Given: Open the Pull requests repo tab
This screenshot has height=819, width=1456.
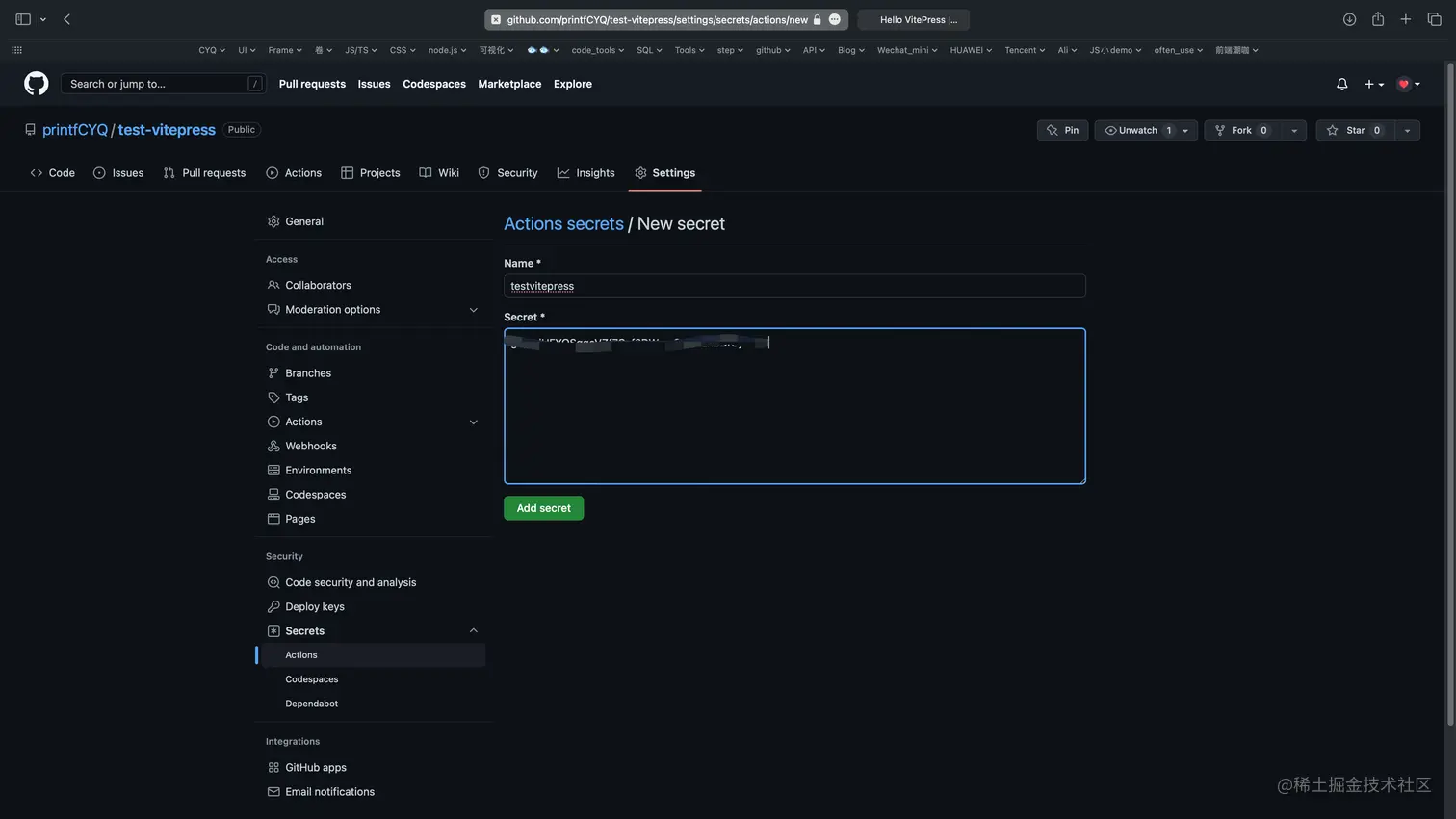Looking at the screenshot, I should pos(204,173).
